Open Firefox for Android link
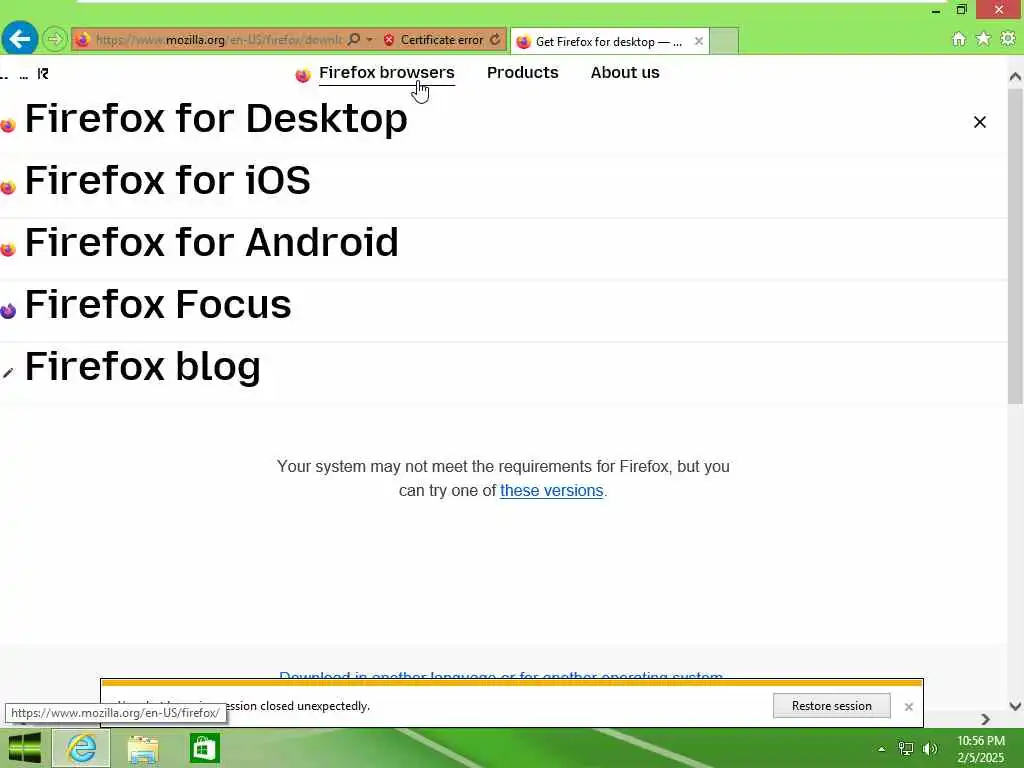This screenshot has height=768, width=1024. pyautogui.click(x=212, y=242)
